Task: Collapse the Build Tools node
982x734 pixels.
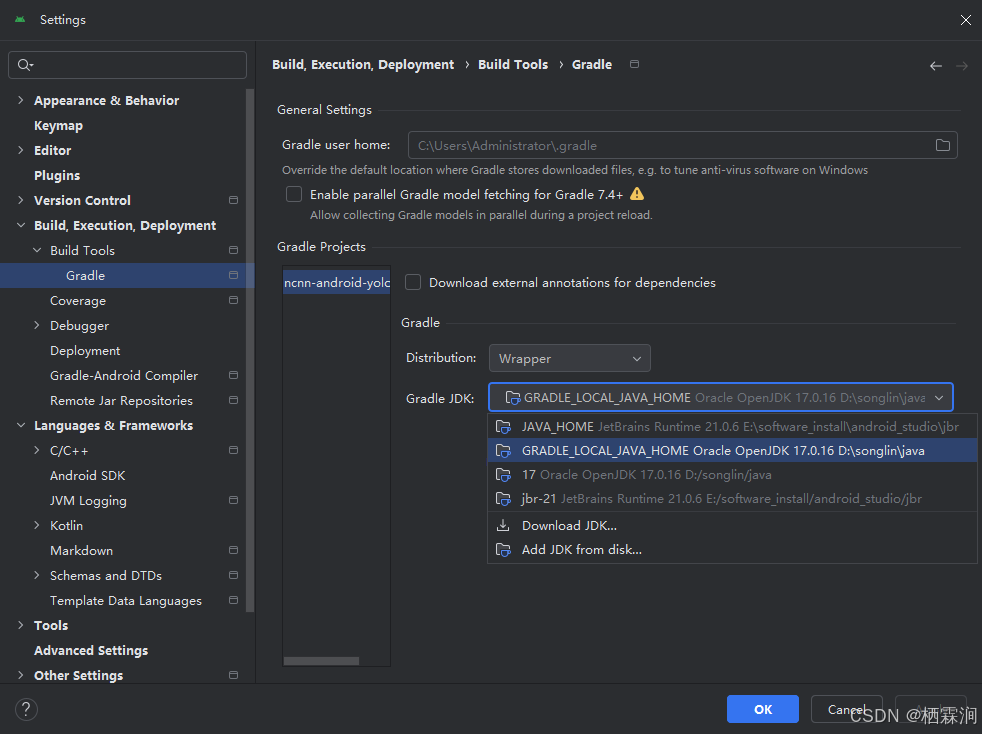Action: pos(37,250)
